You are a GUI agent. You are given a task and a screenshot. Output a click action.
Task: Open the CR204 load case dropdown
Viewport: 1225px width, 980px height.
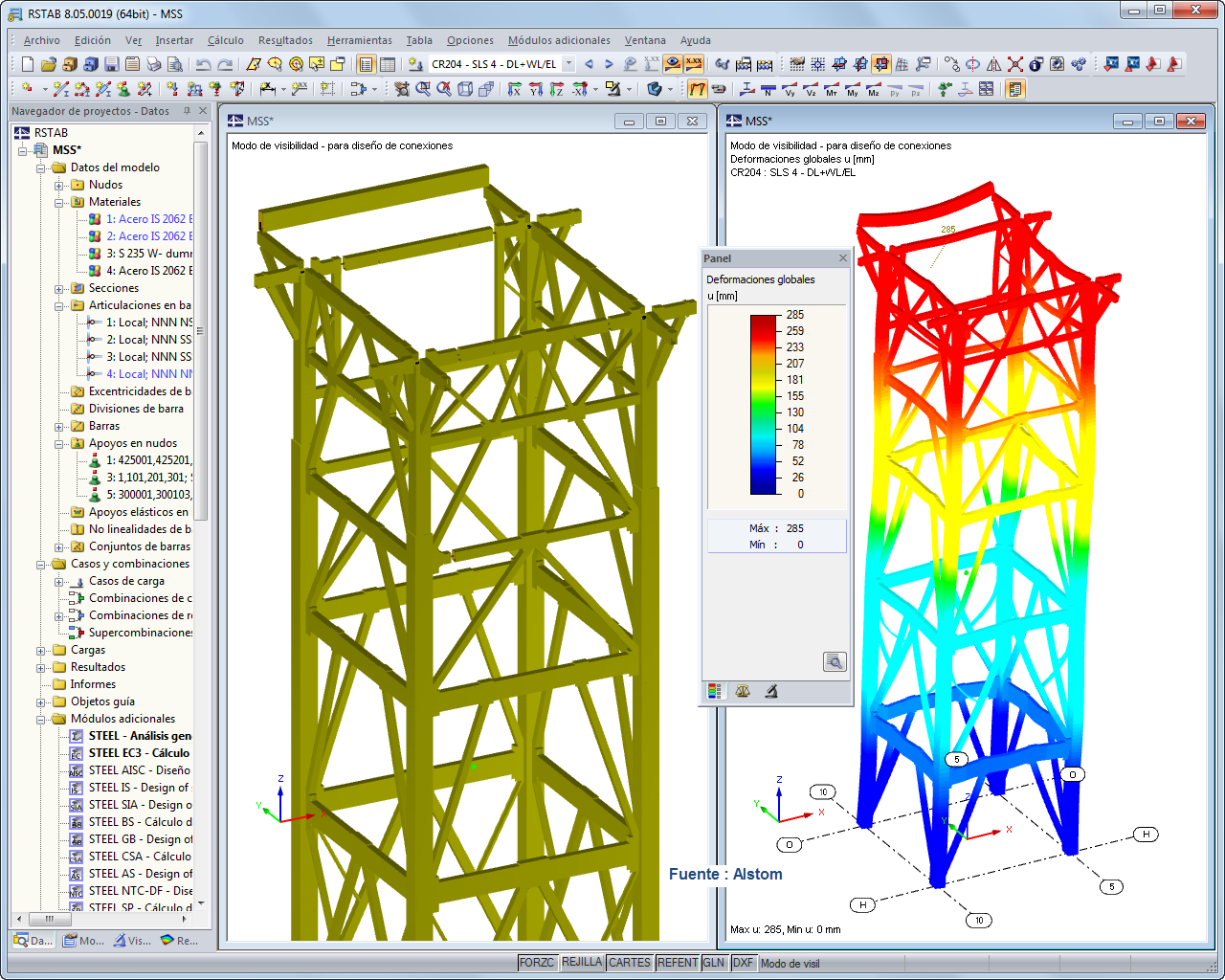pyautogui.click(x=568, y=65)
